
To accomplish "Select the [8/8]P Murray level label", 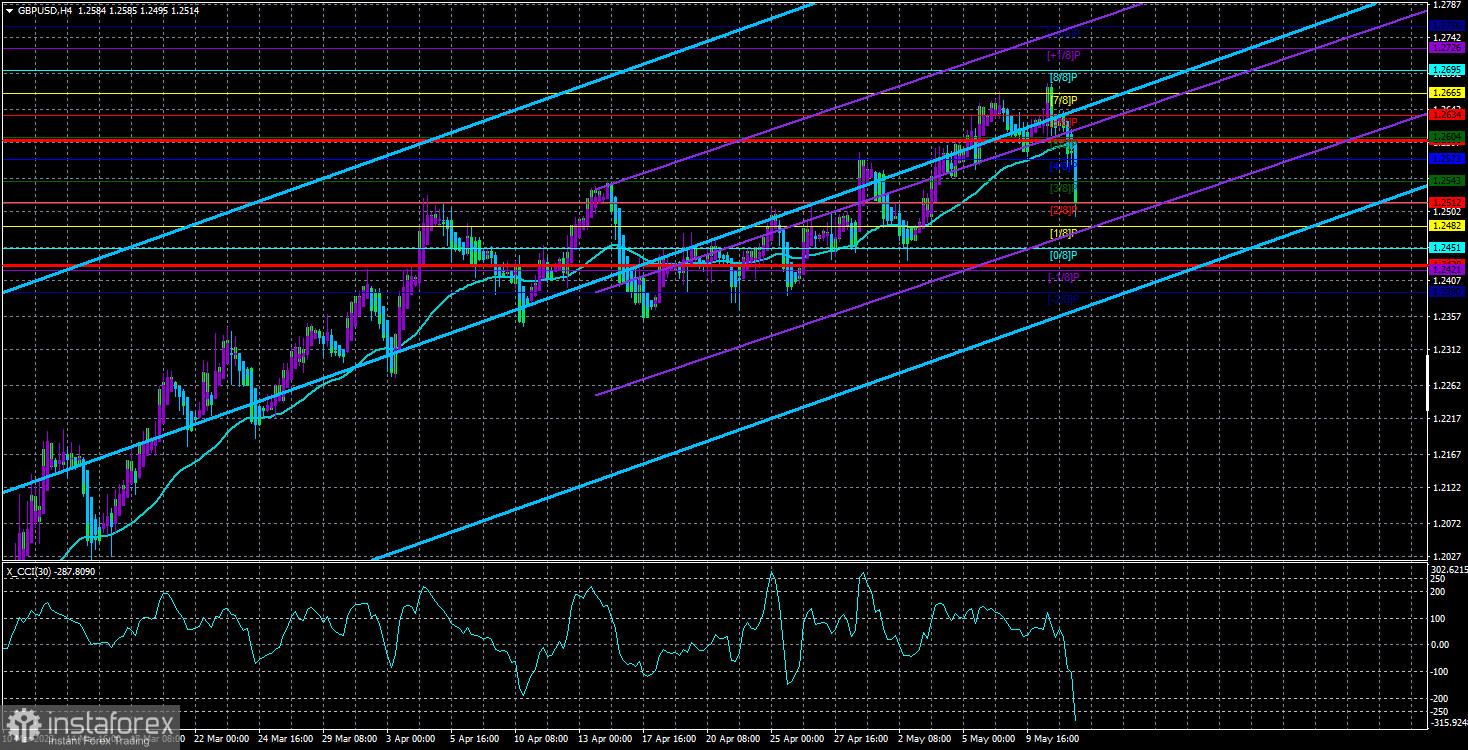I will [x=1063, y=78].
